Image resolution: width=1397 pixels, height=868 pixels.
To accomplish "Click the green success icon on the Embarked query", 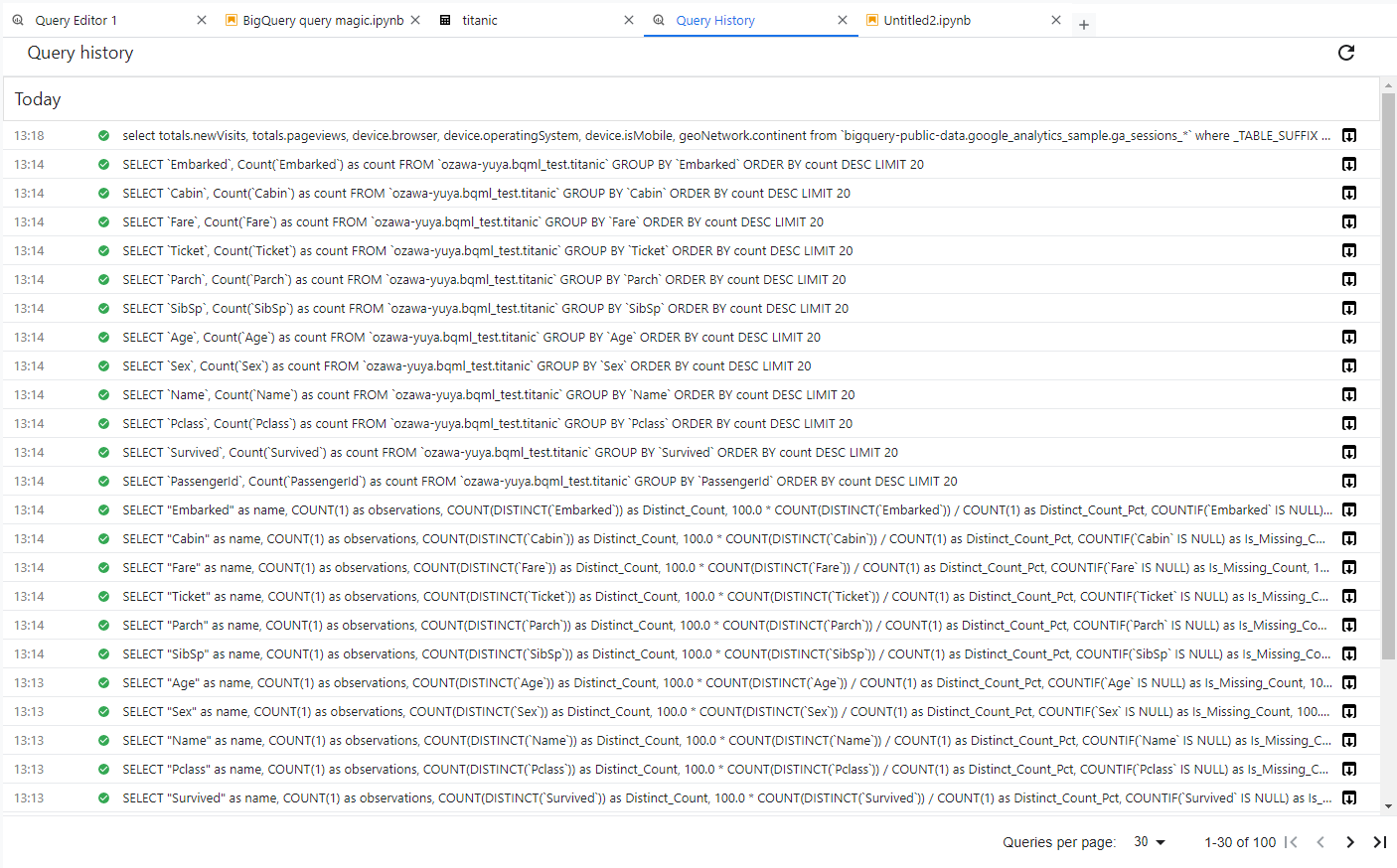I will coord(103,164).
